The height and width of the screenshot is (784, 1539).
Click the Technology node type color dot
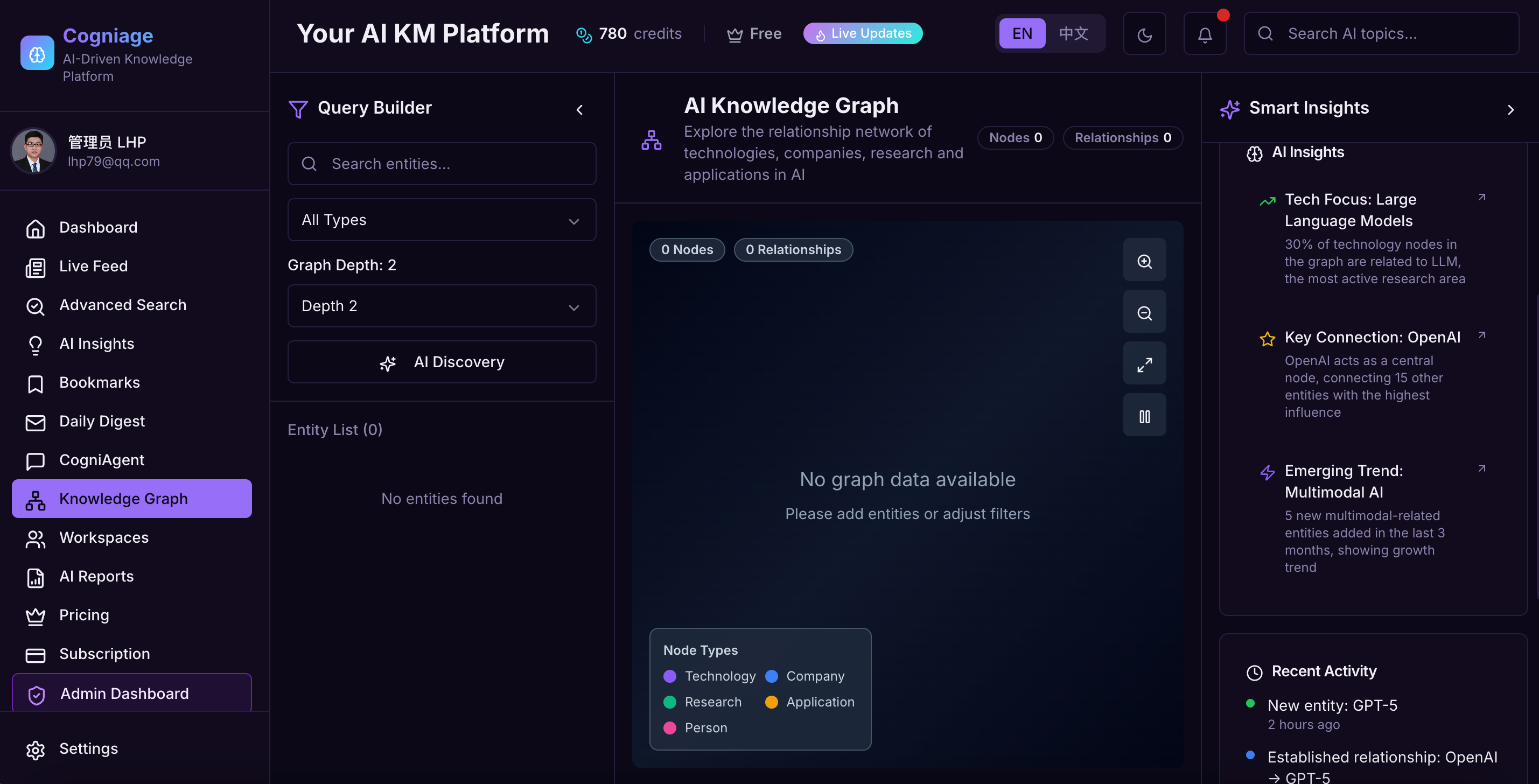[670, 676]
